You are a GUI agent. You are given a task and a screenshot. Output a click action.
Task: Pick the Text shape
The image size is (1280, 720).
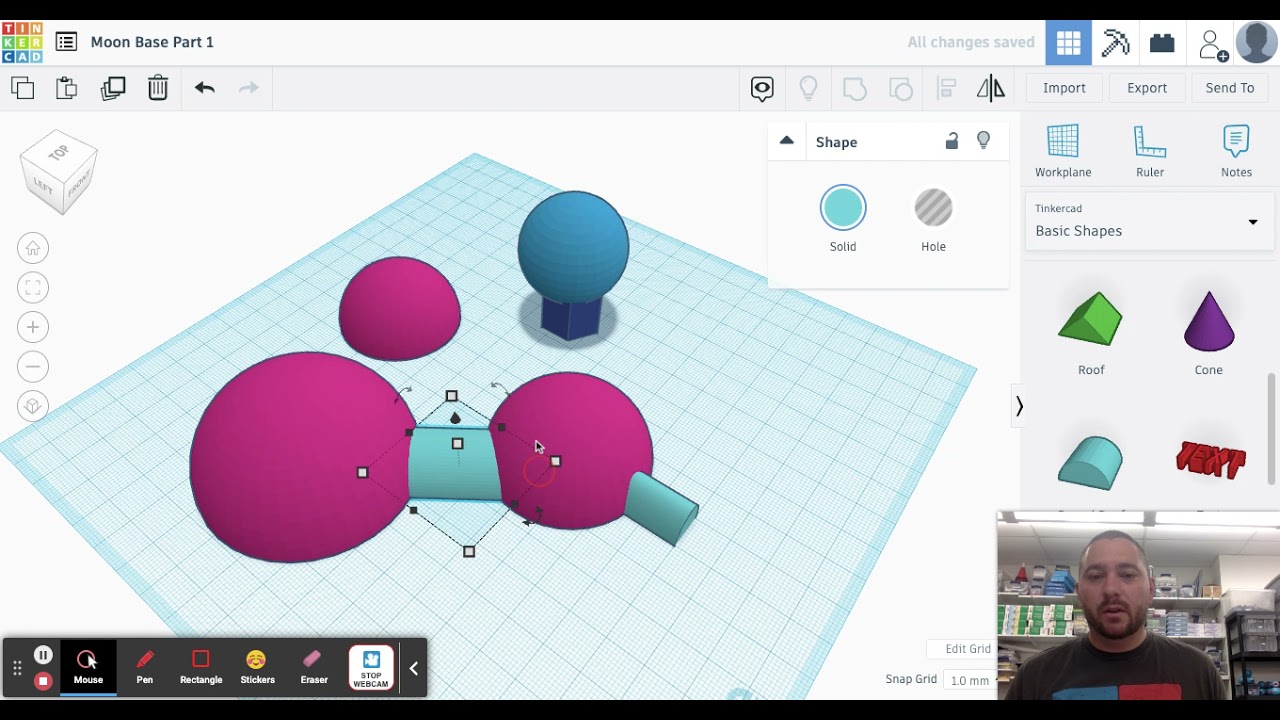click(1211, 461)
